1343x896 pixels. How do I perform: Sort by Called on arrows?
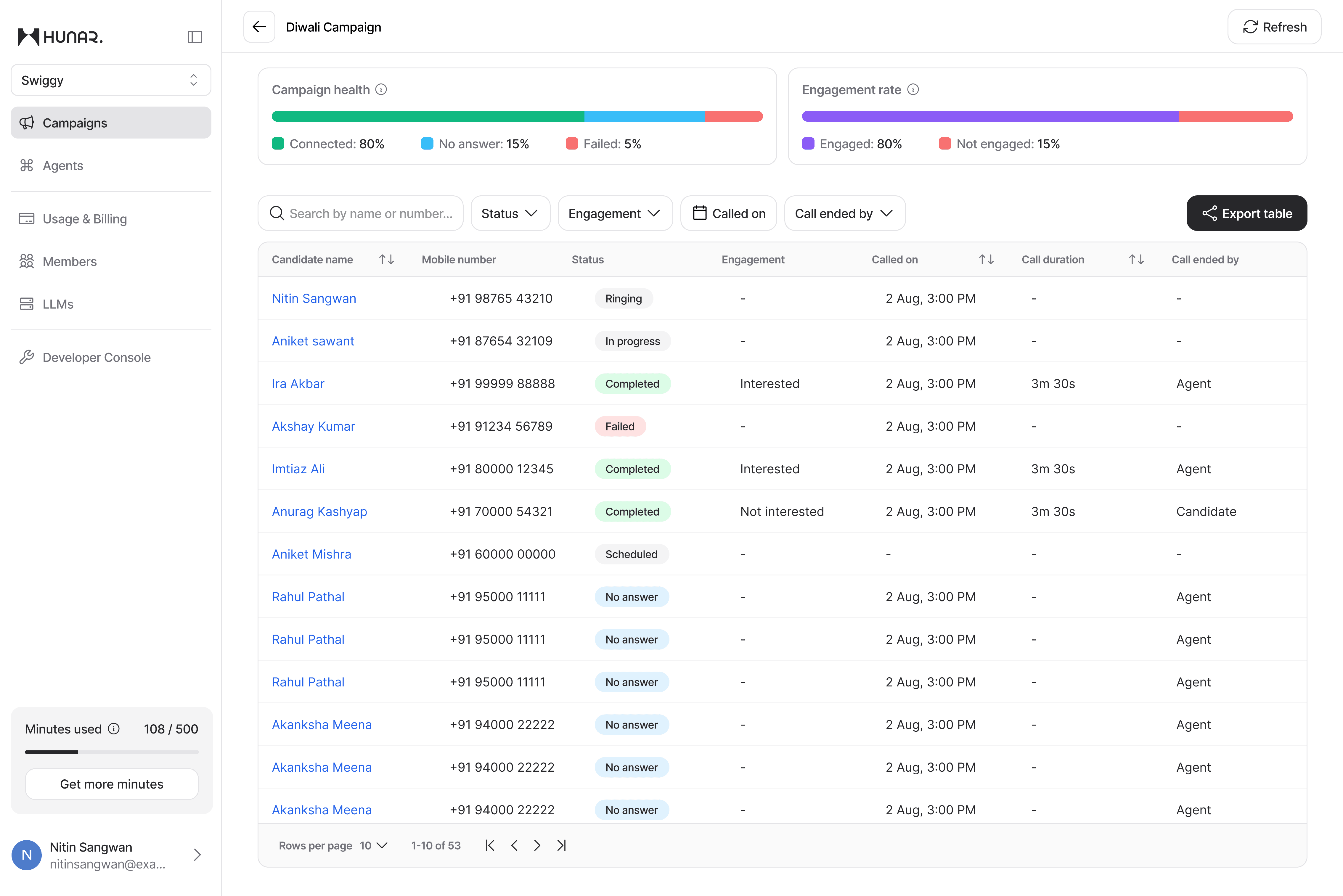(987, 259)
